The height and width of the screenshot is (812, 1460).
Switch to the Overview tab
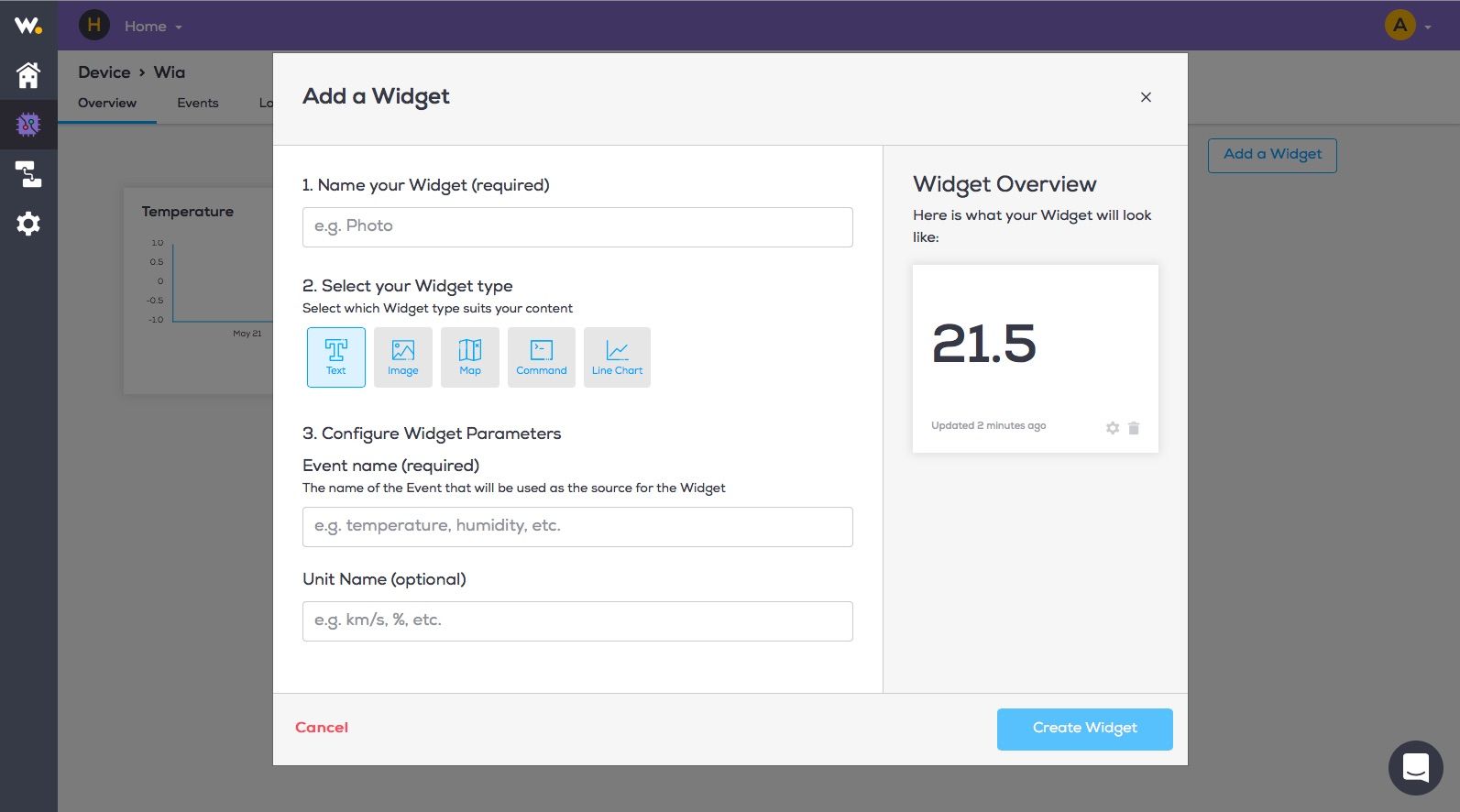click(x=107, y=103)
